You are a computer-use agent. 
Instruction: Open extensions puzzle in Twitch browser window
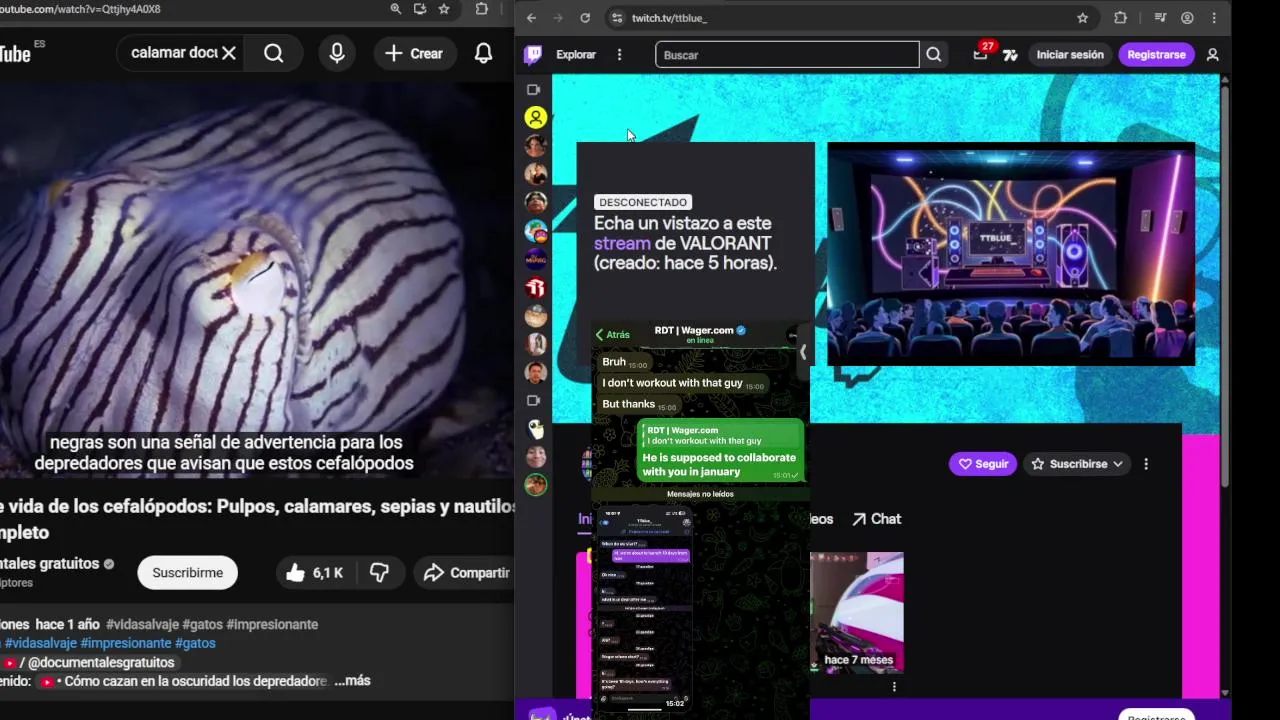1121,18
